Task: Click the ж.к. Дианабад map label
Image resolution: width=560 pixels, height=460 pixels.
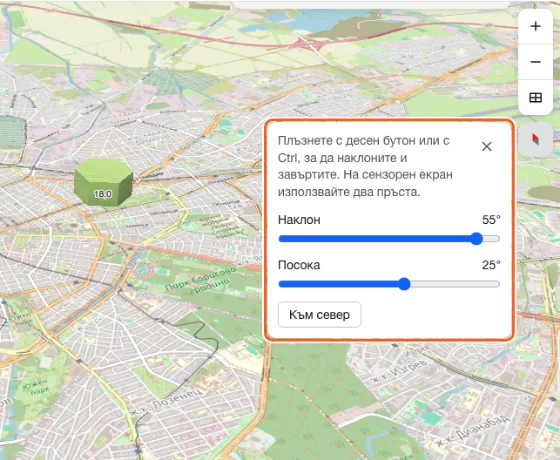Action: [472, 432]
